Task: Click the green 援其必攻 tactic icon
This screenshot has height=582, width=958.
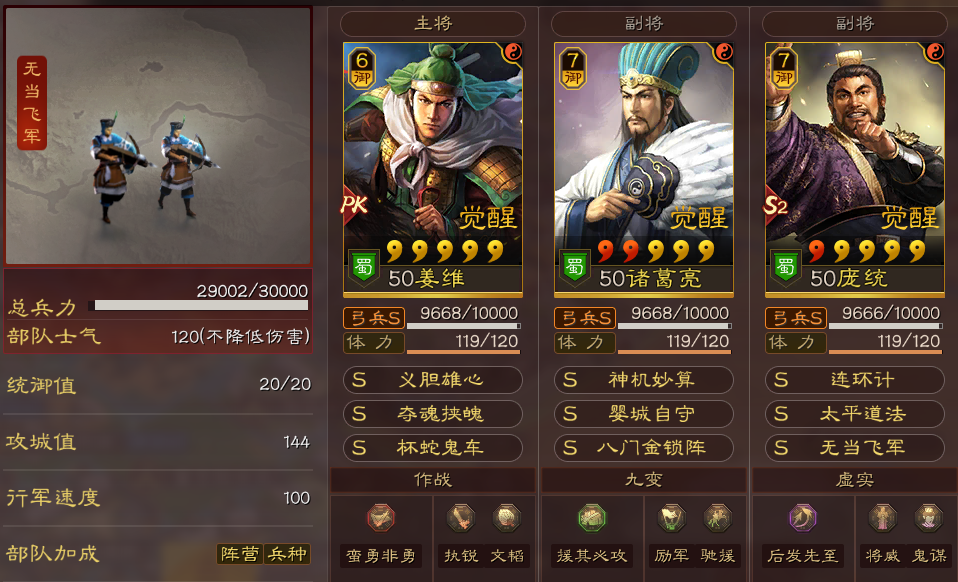Action: tap(591, 518)
